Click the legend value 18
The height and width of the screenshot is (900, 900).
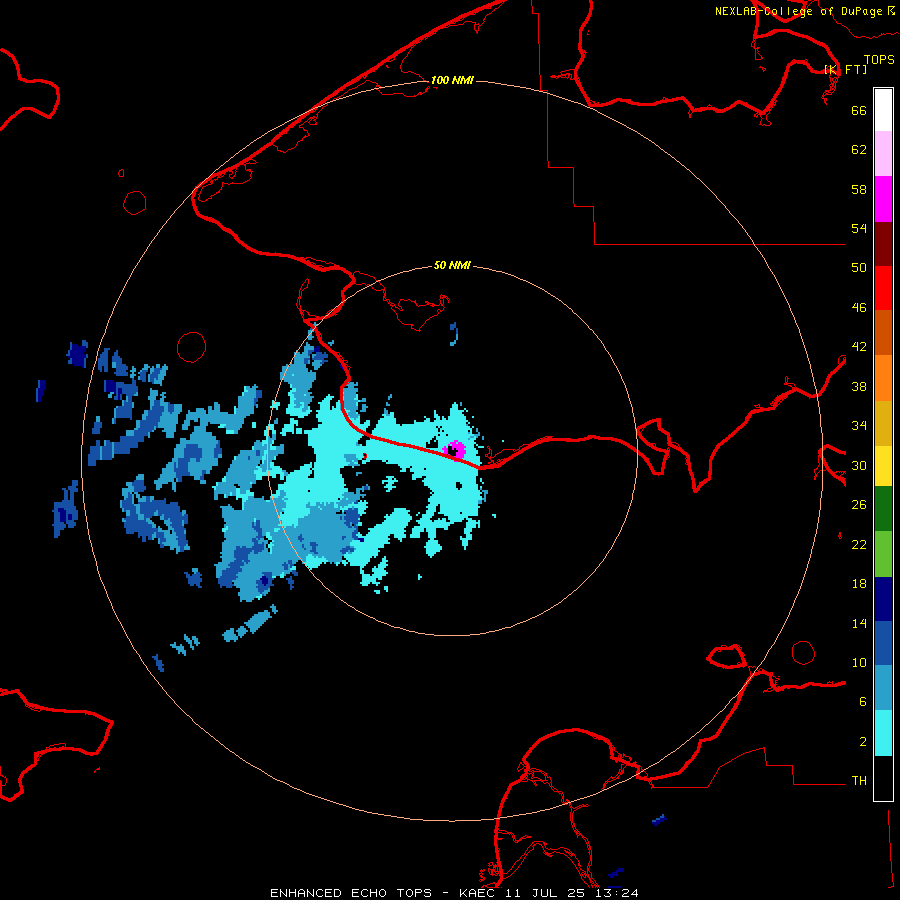(x=859, y=584)
